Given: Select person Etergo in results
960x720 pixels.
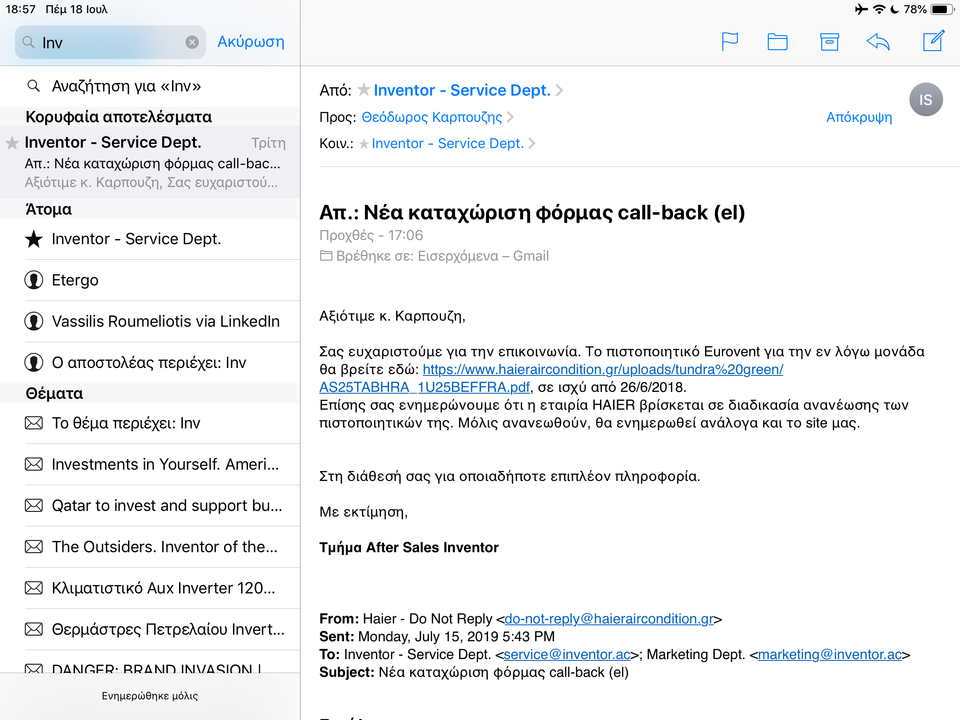Looking at the screenshot, I should (x=150, y=280).
